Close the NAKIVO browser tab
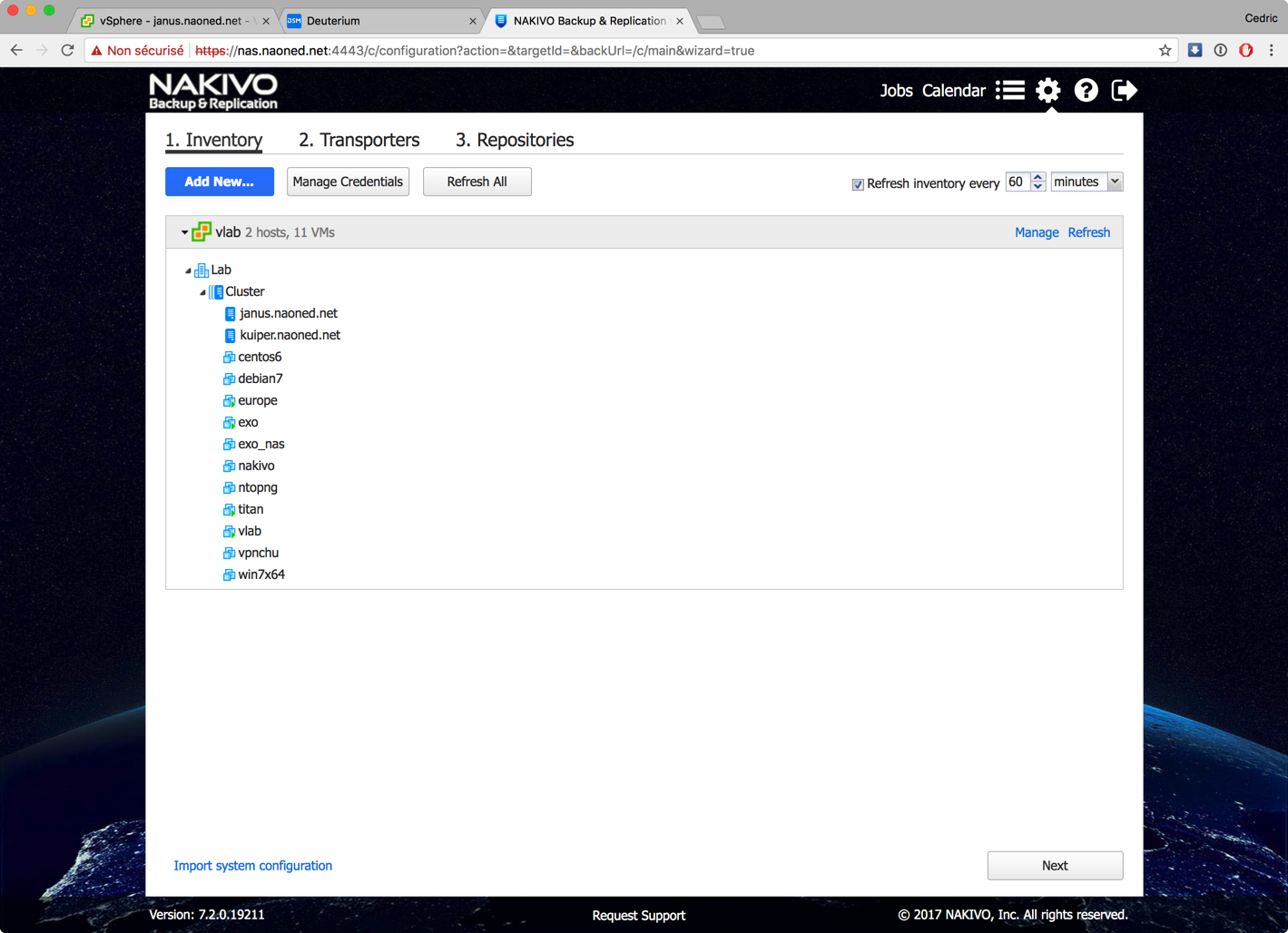1288x933 pixels. pyautogui.click(x=680, y=21)
